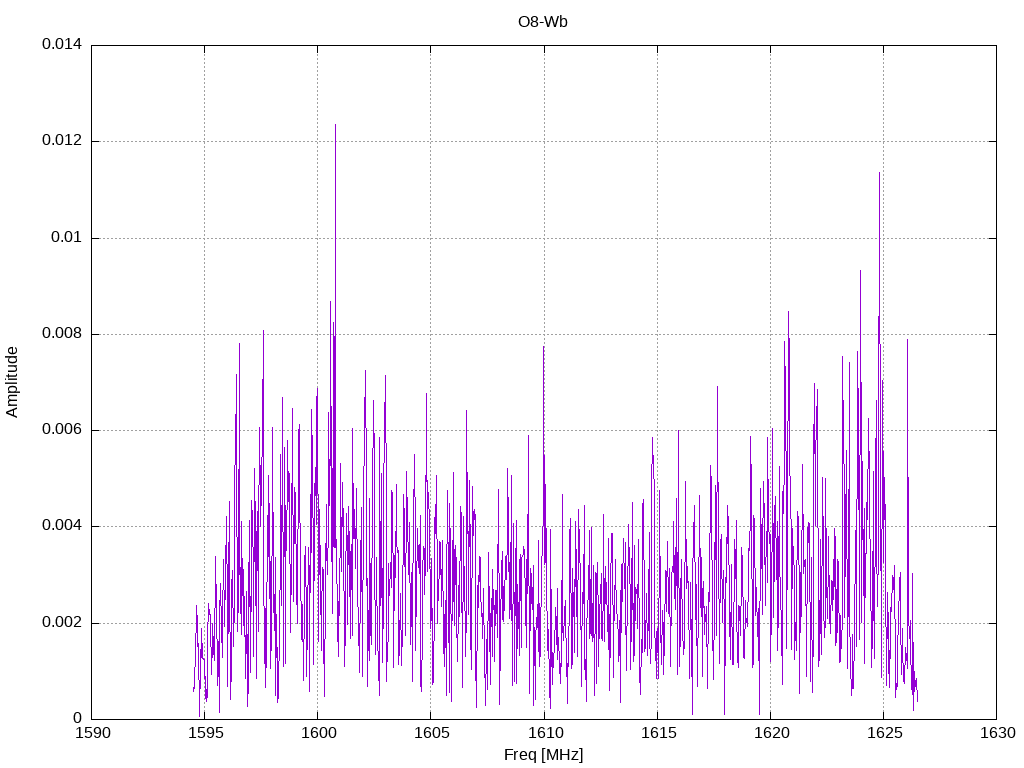Click the 1615 x-axis tick label
The height and width of the screenshot is (768, 1024).
(658, 733)
